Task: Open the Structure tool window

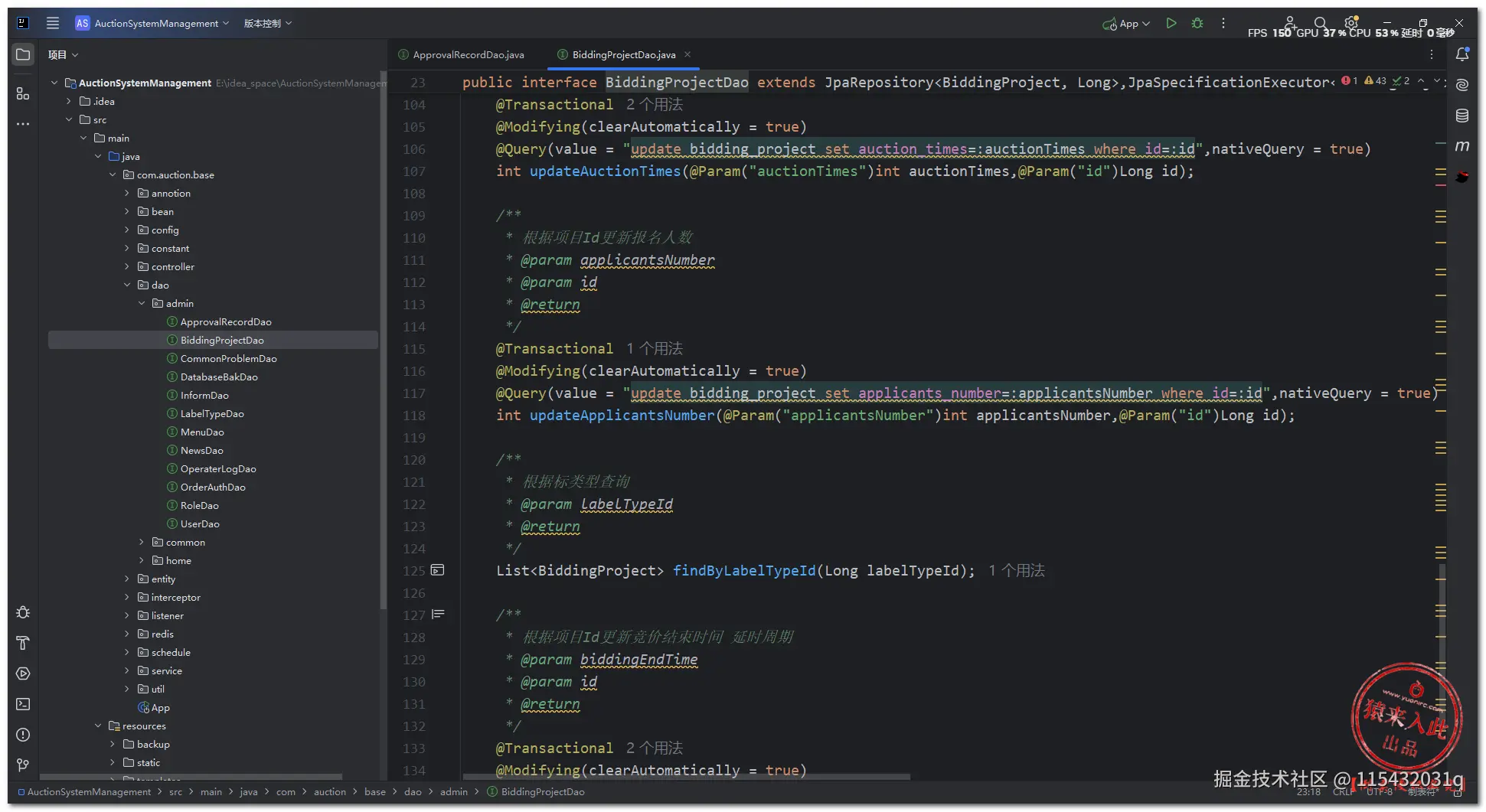Action: (23, 93)
